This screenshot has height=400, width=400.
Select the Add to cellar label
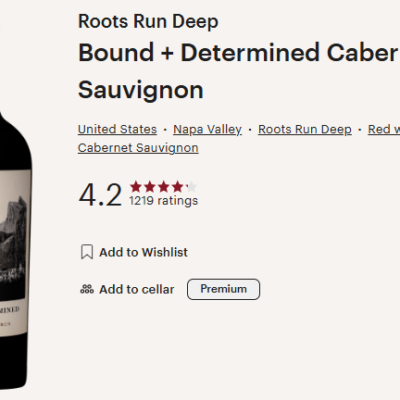(137, 289)
